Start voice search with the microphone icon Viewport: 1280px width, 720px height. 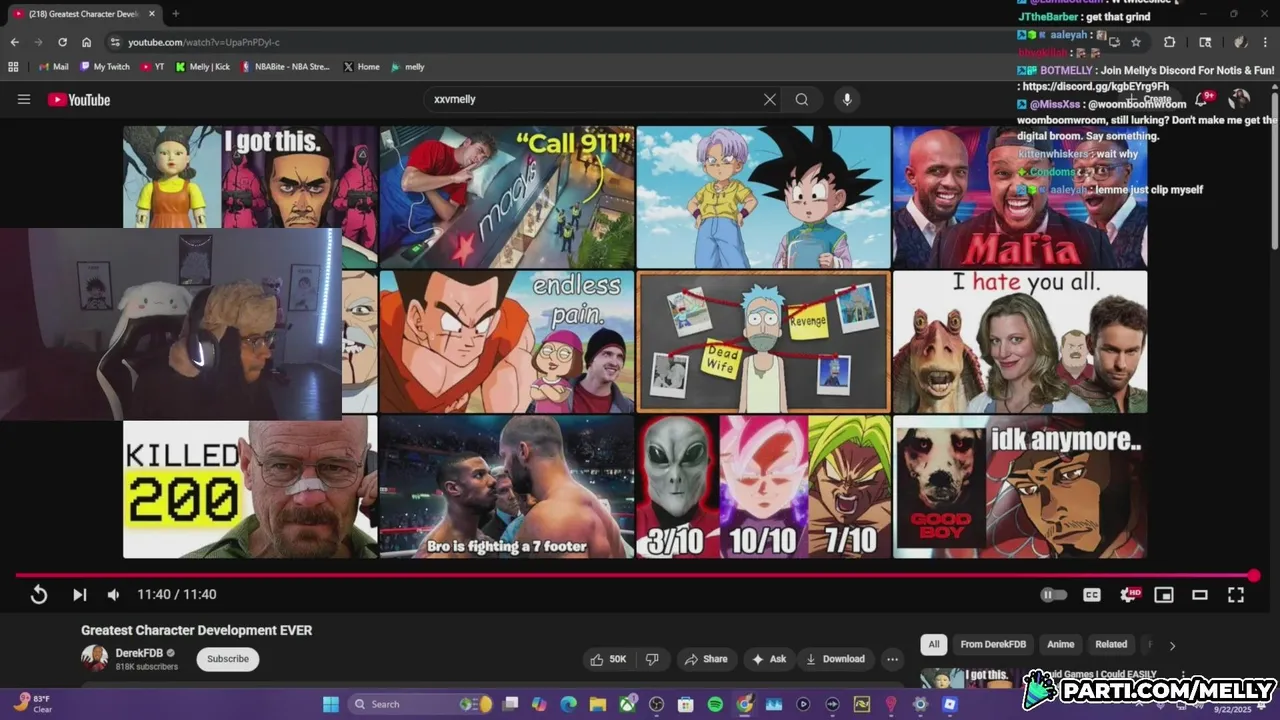[x=847, y=99]
